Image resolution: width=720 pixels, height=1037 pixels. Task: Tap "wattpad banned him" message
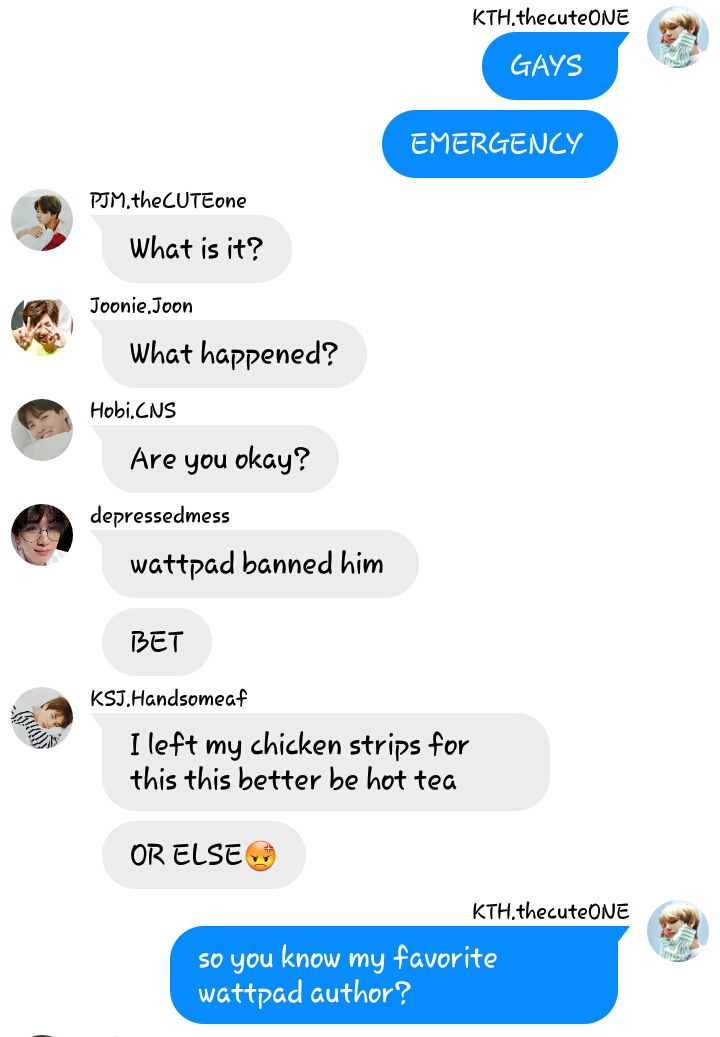(260, 563)
